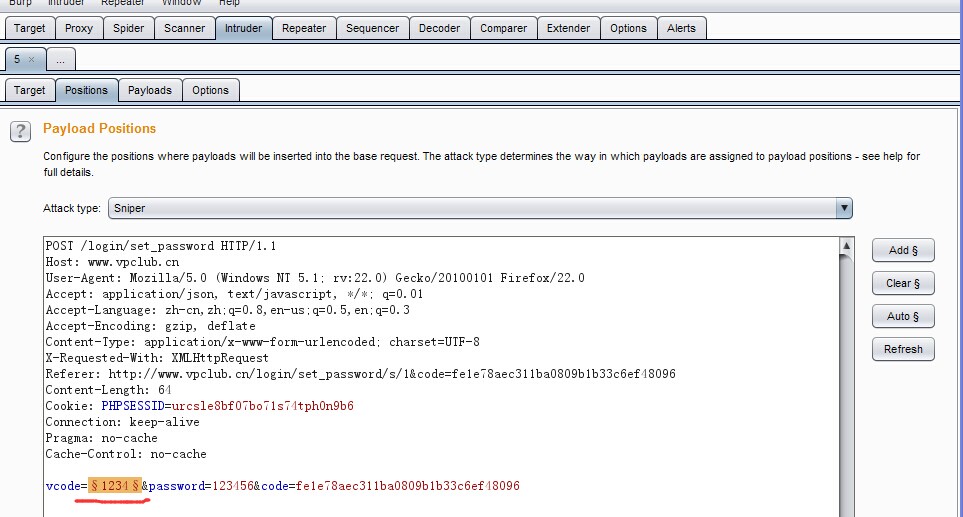Click the request editor scroll up arrow
The height and width of the screenshot is (517, 963).
coord(846,246)
